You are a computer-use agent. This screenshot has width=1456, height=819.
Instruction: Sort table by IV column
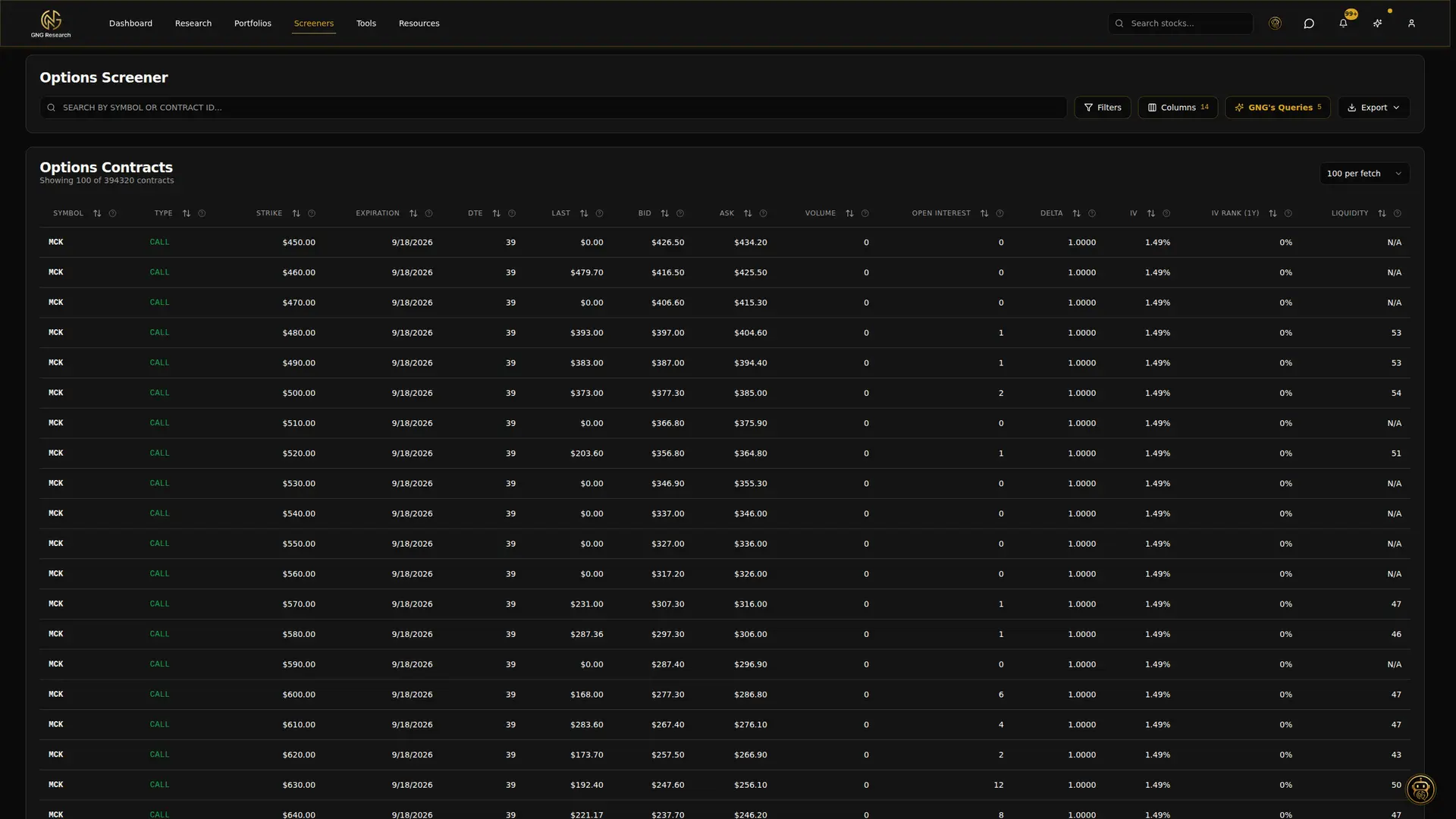tap(1151, 214)
